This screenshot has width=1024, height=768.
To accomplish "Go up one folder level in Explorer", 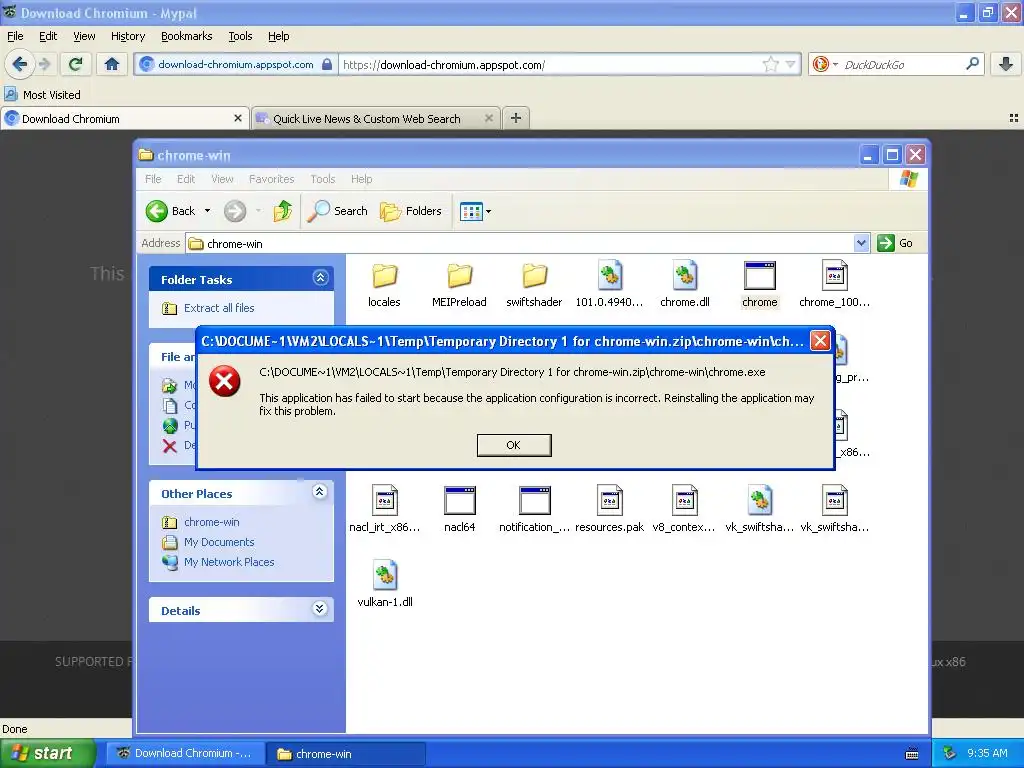I will (283, 211).
